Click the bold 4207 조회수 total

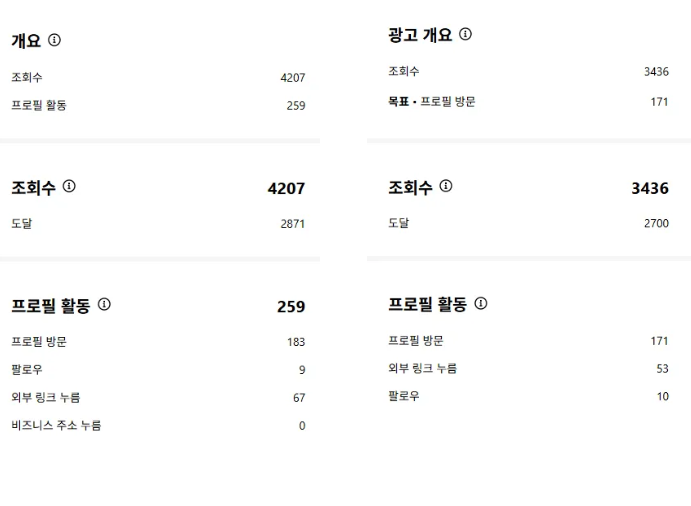click(286, 189)
